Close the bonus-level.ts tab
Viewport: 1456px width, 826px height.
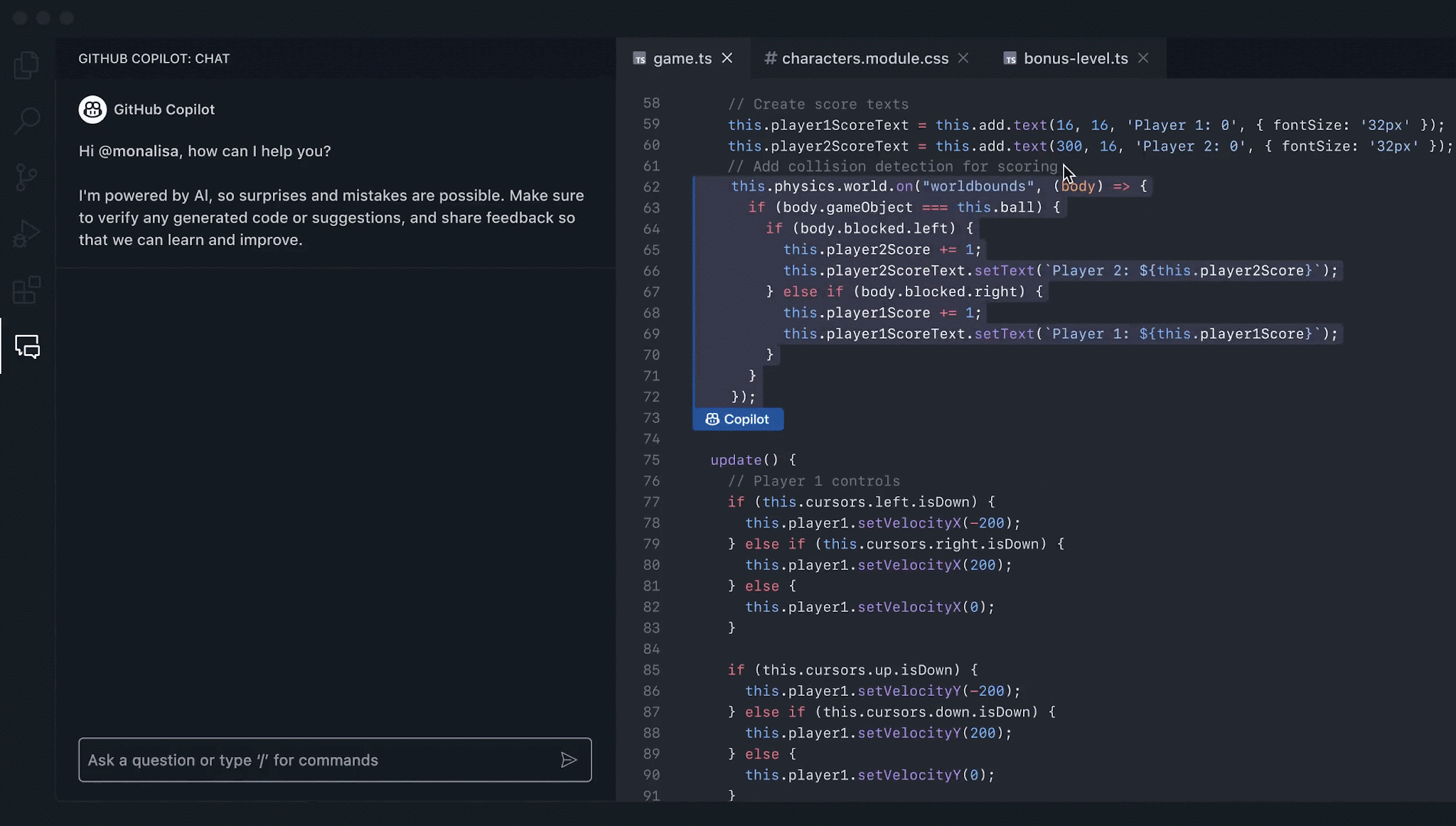coord(1143,58)
